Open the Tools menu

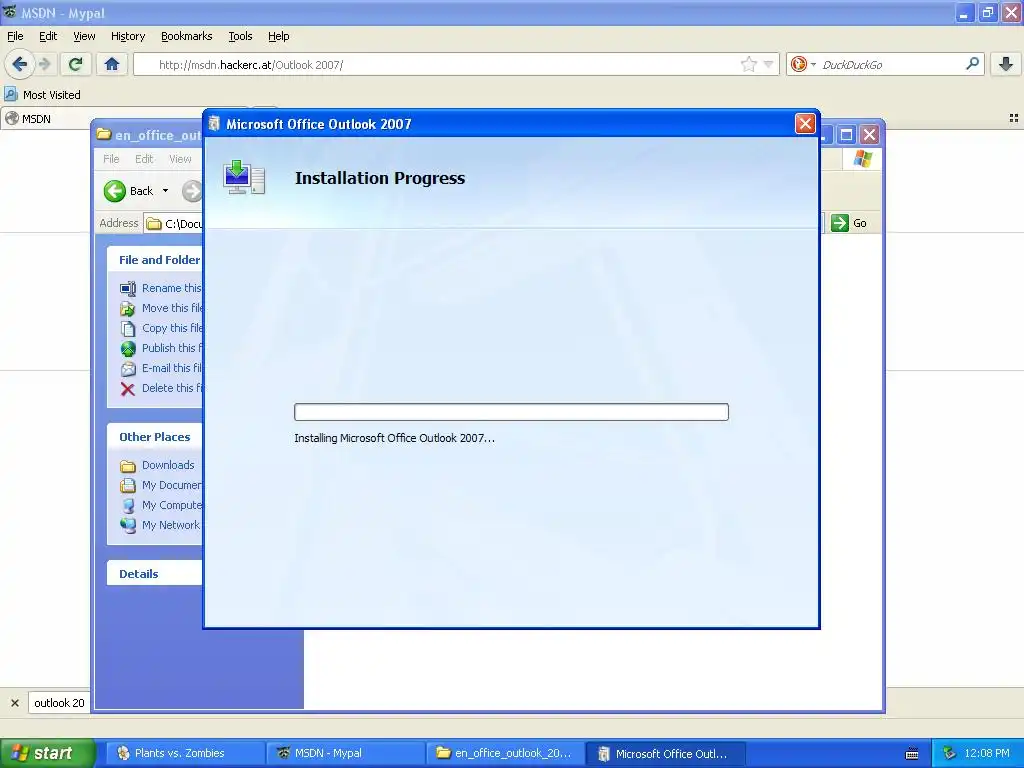(240, 36)
